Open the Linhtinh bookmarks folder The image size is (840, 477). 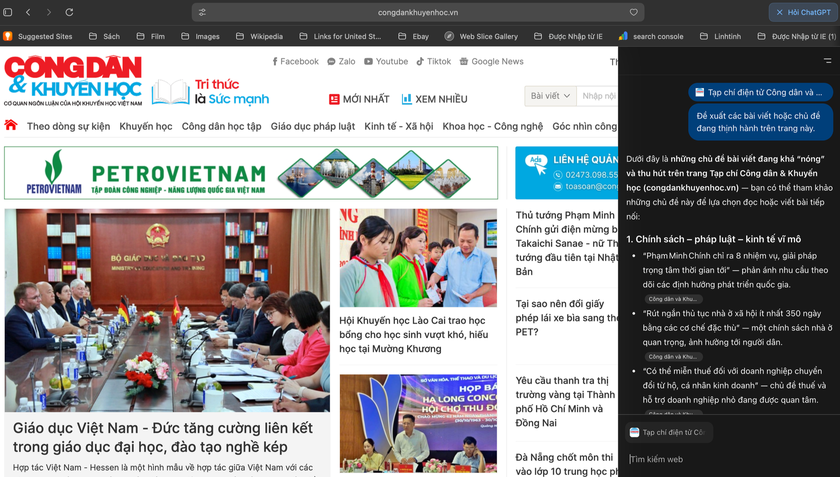coord(720,36)
